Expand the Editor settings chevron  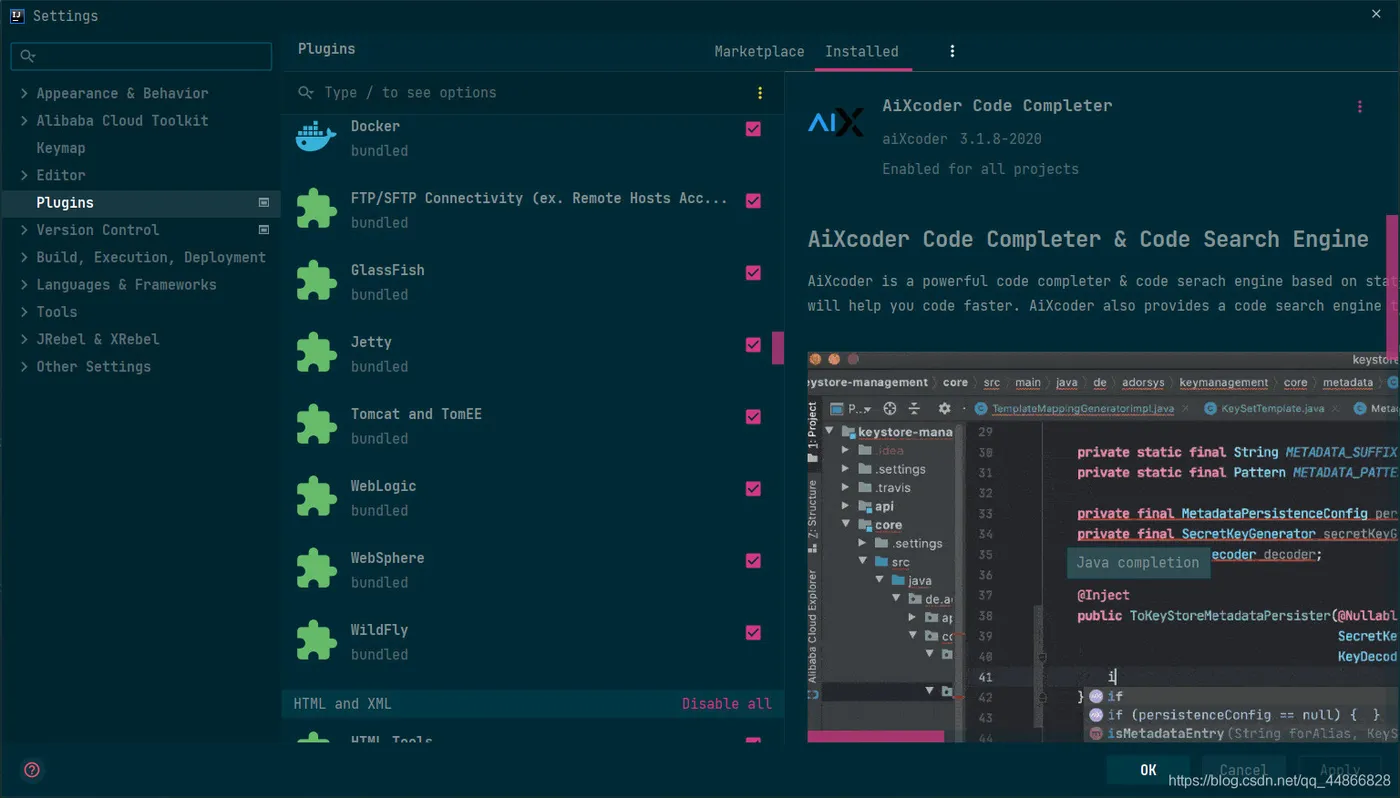[24, 175]
